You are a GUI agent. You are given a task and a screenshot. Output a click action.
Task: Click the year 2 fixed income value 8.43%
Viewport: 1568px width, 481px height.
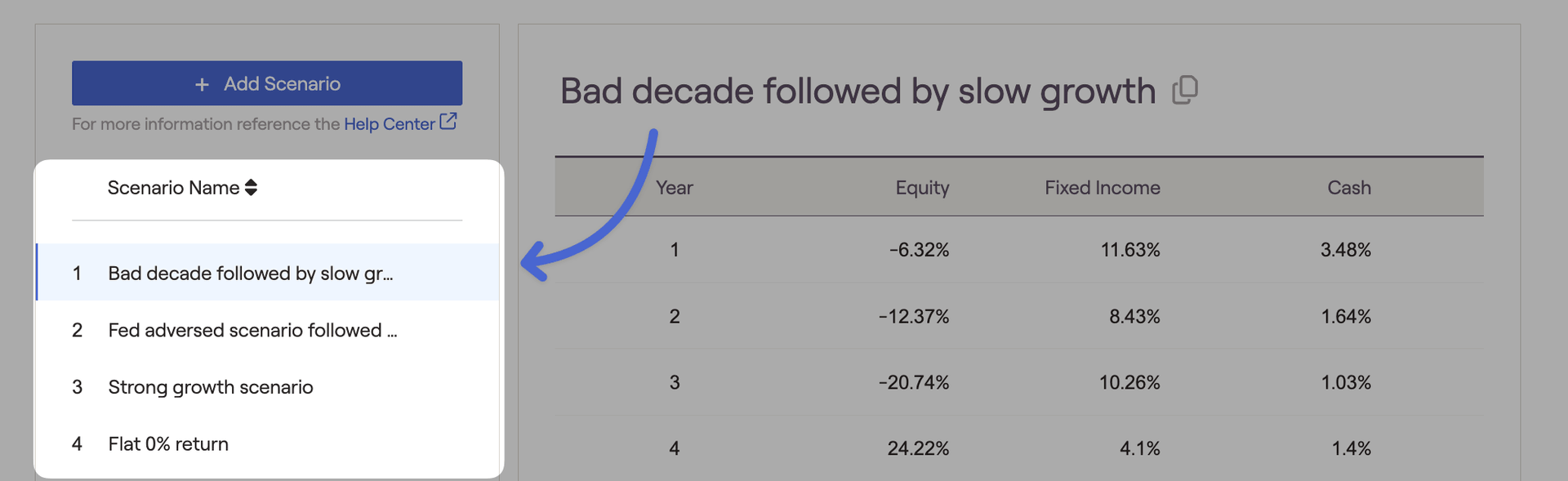(1134, 316)
